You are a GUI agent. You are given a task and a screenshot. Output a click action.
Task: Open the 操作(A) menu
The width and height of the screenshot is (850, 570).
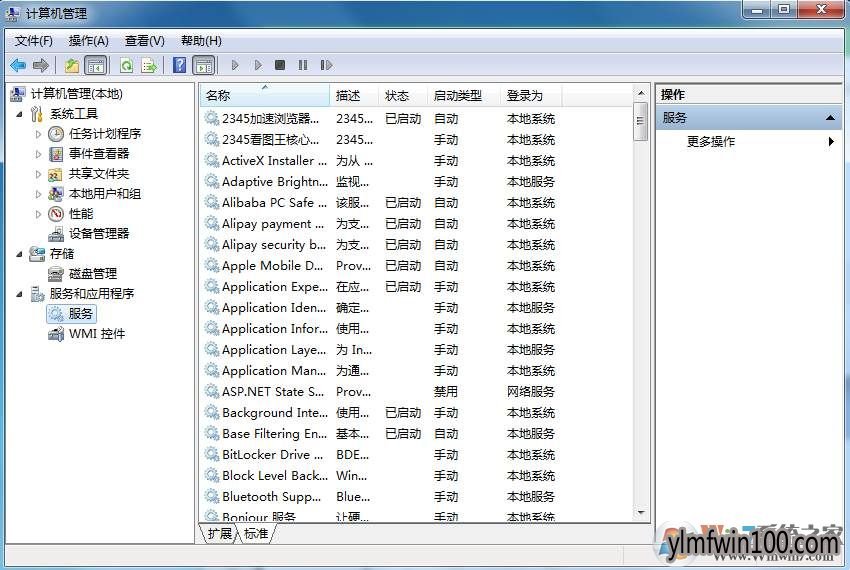coord(88,41)
